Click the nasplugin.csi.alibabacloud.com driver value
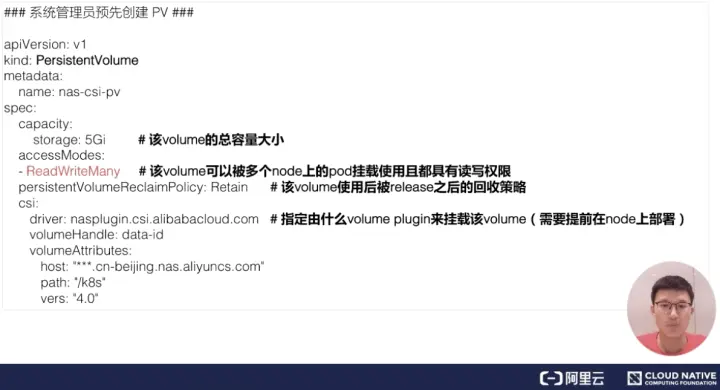Screen dimensions: 720x390 click(164, 219)
